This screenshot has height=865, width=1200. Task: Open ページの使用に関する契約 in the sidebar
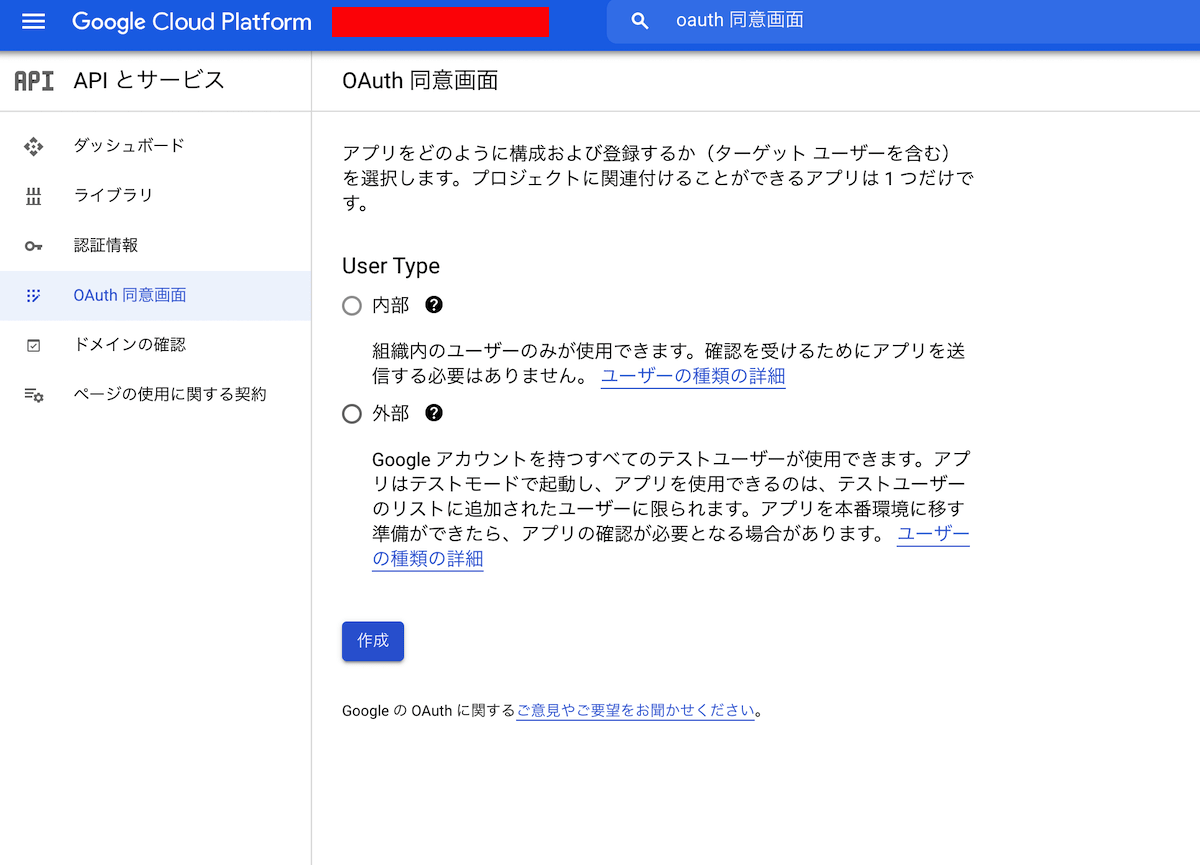155,395
